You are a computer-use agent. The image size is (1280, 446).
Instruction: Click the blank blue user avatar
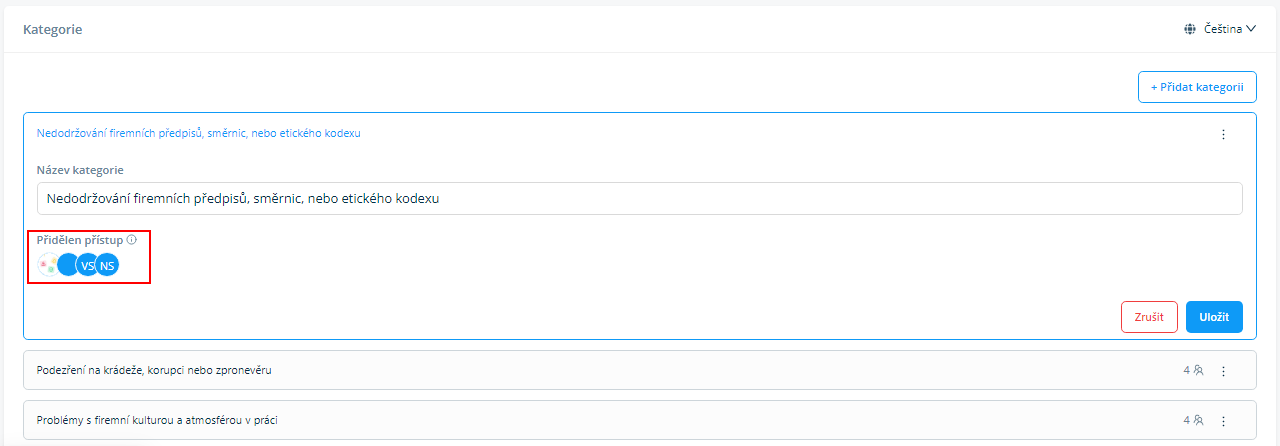coord(67,265)
